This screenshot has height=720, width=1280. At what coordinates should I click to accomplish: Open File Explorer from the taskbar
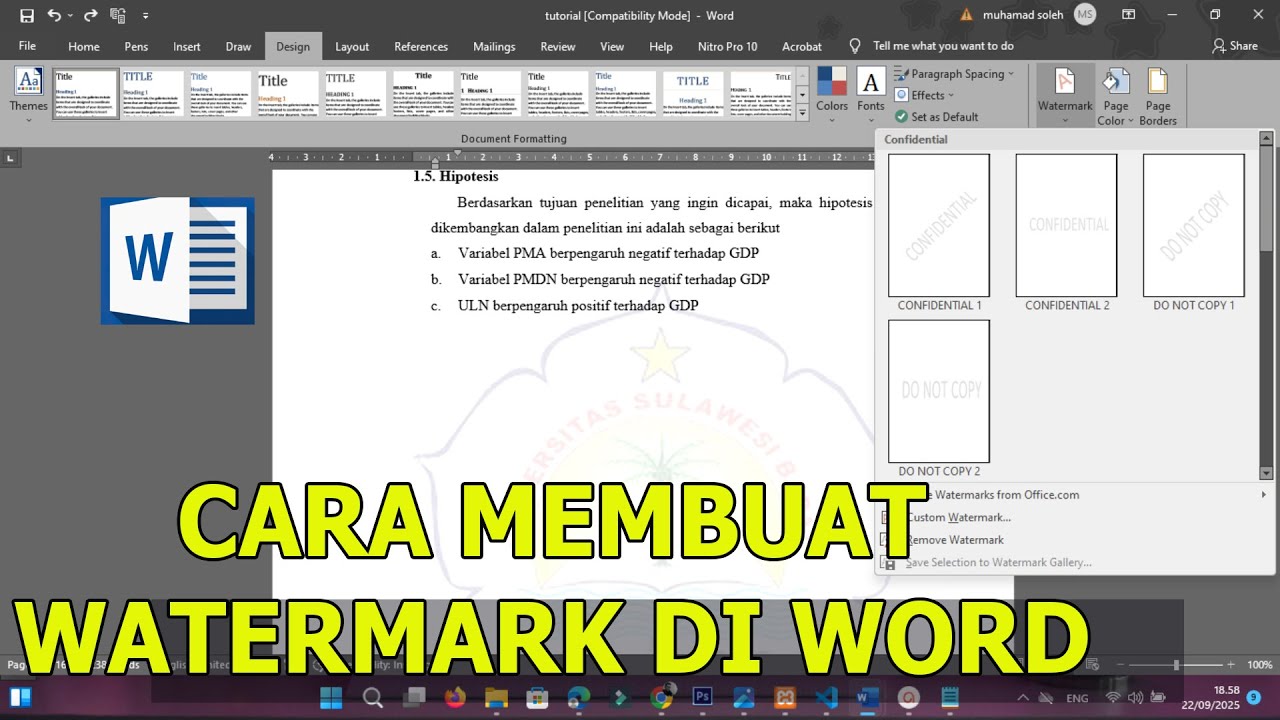(497, 697)
